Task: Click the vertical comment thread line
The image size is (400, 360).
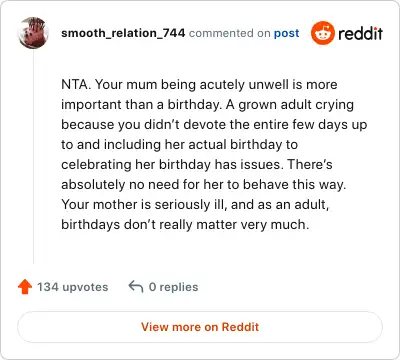Action: coord(33,157)
